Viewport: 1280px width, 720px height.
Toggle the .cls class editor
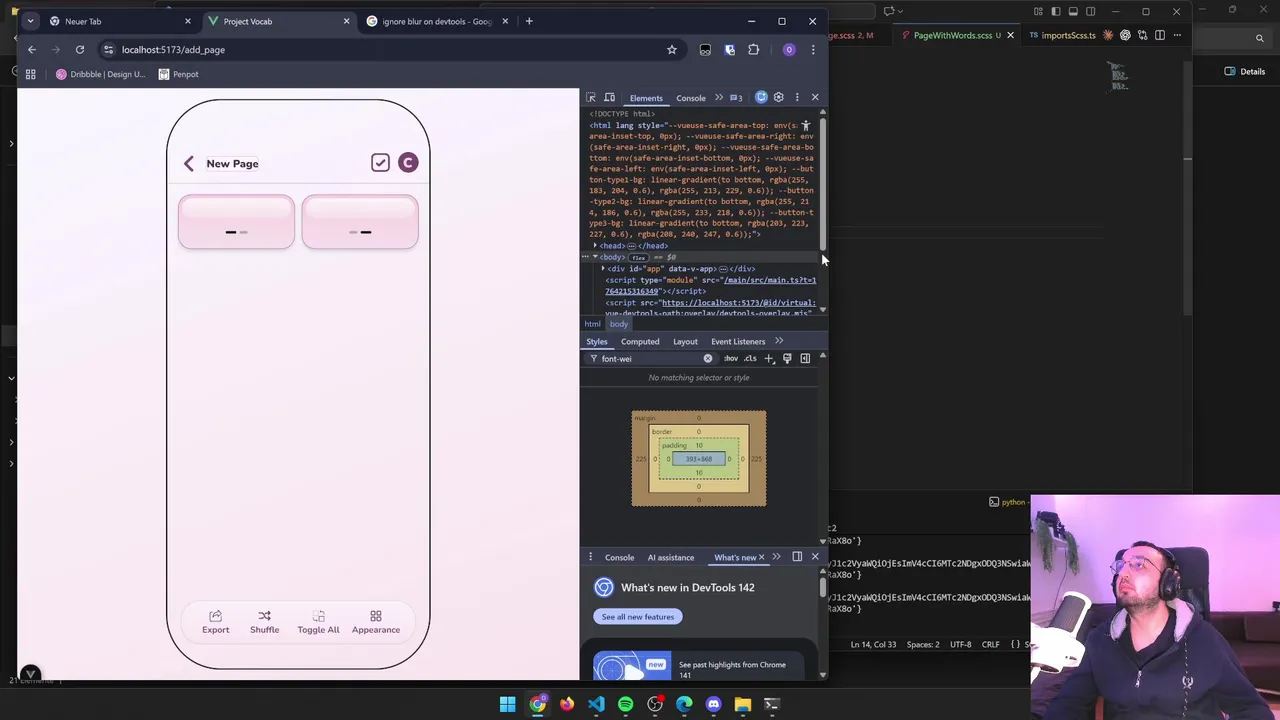pos(750,358)
